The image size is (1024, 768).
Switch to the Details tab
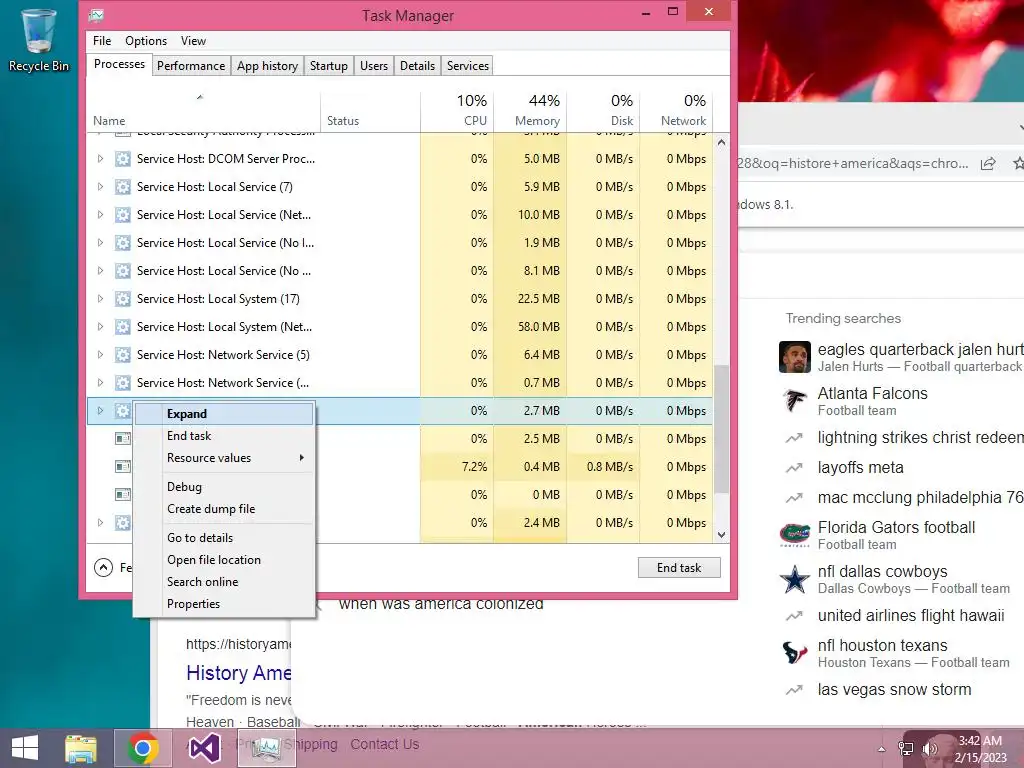(x=417, y=66)
